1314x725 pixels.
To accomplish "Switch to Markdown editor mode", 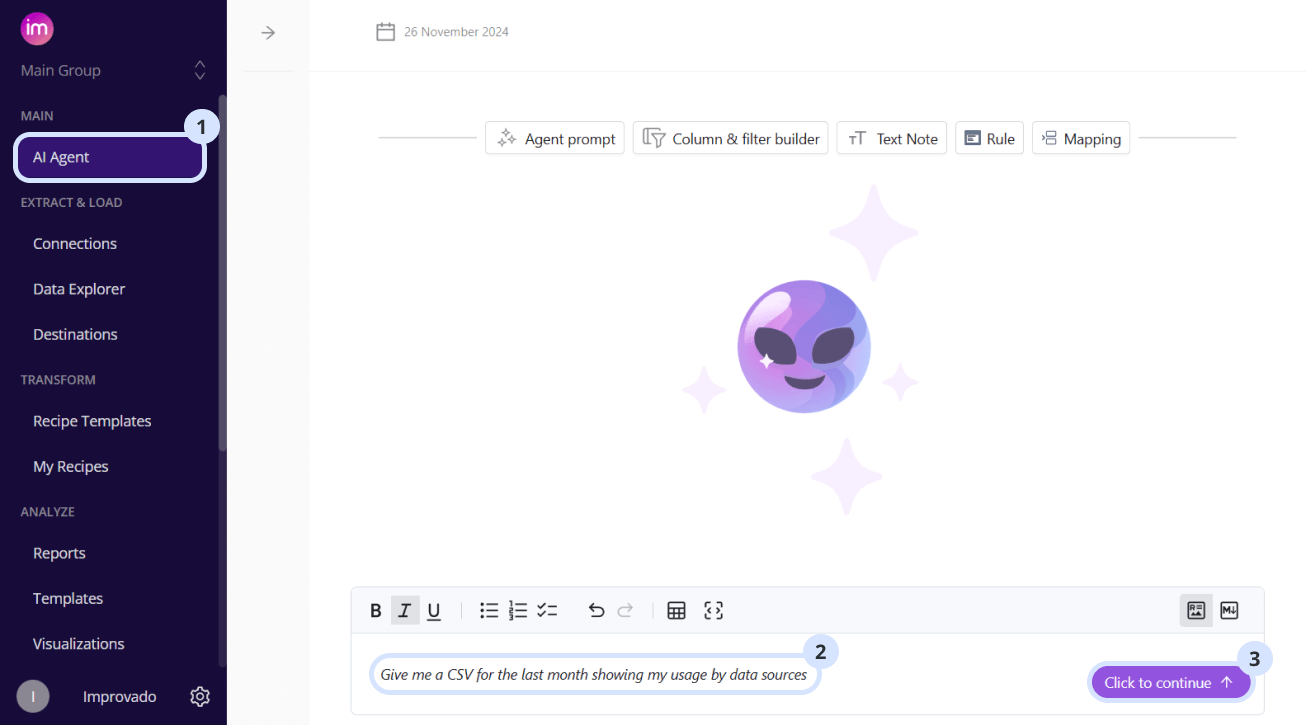I will 1230,610.
